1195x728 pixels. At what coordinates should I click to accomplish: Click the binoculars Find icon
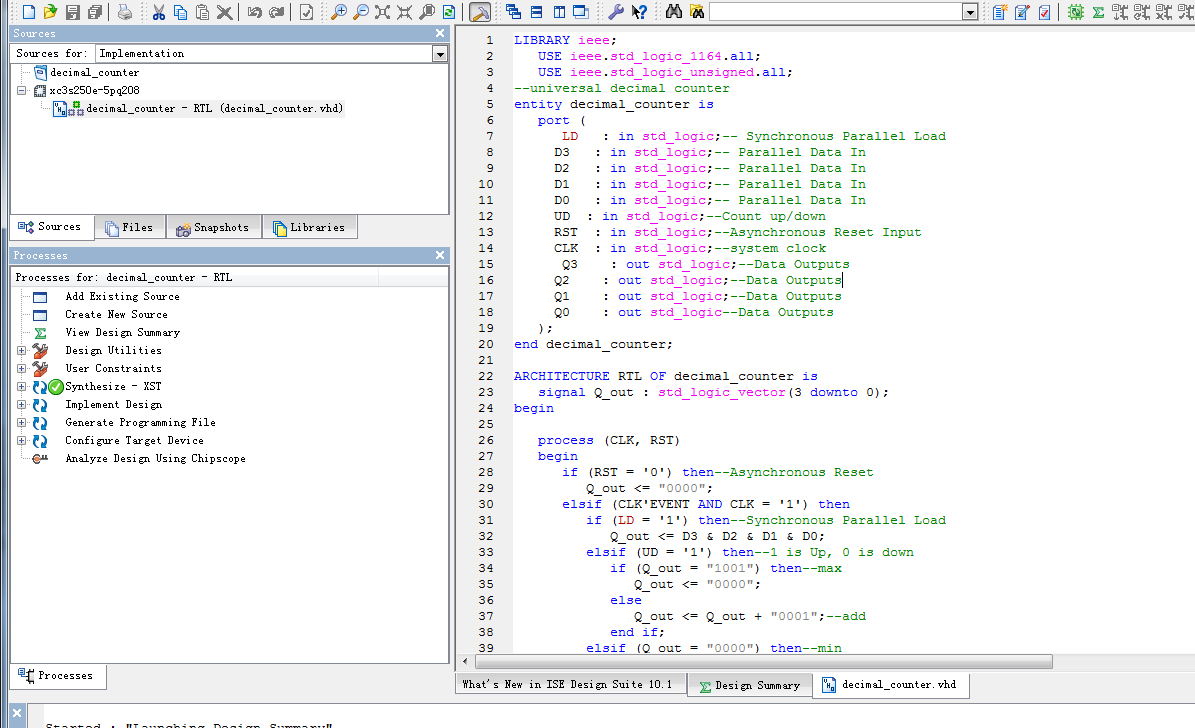(x=674, y=12)
